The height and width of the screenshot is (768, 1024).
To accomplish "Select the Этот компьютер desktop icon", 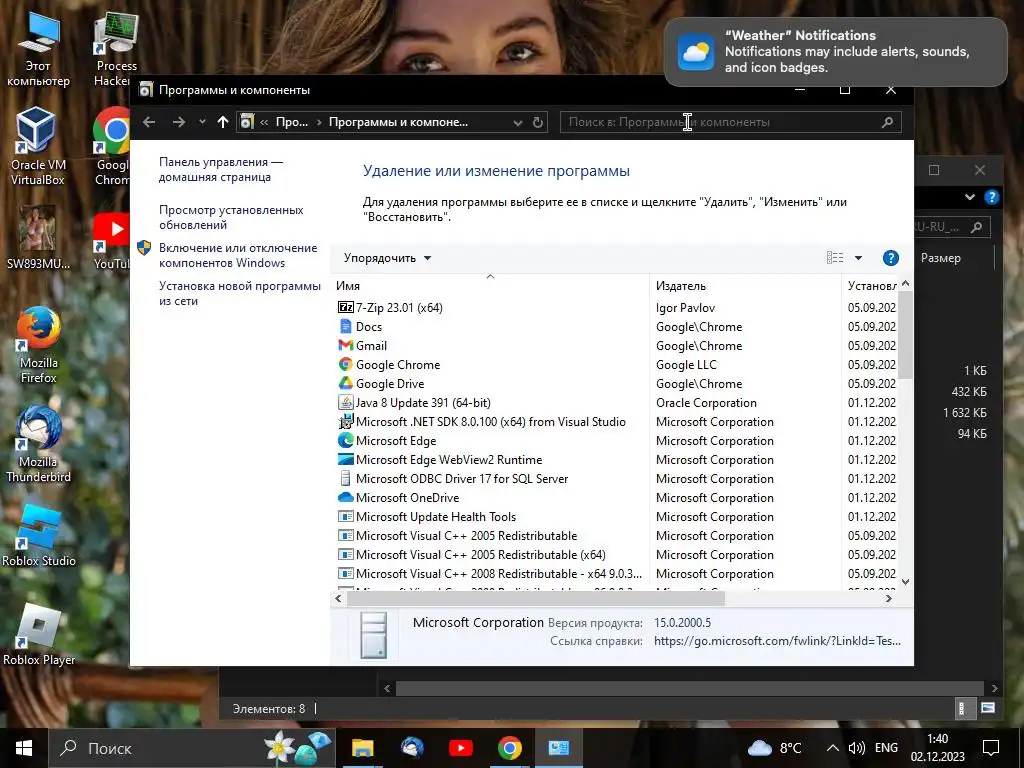I will pos(38,50).
